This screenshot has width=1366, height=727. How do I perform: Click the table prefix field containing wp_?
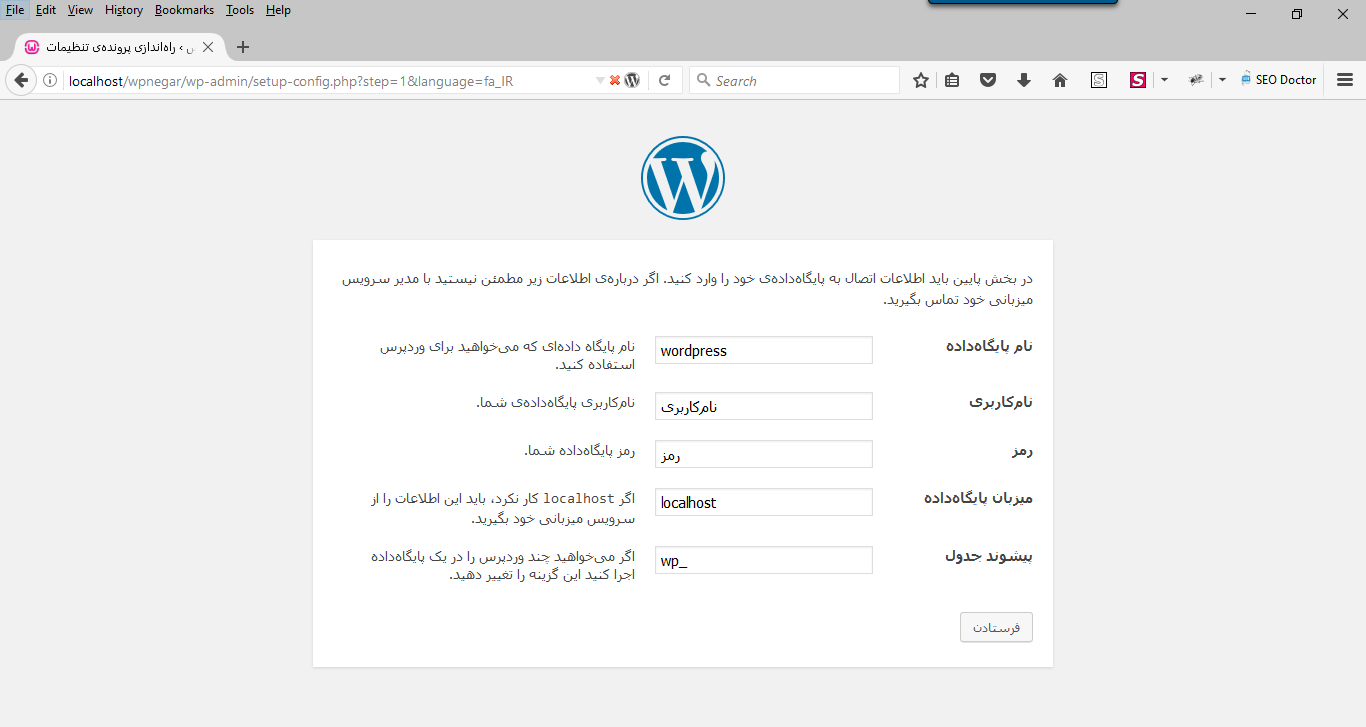tap(764, 560)
